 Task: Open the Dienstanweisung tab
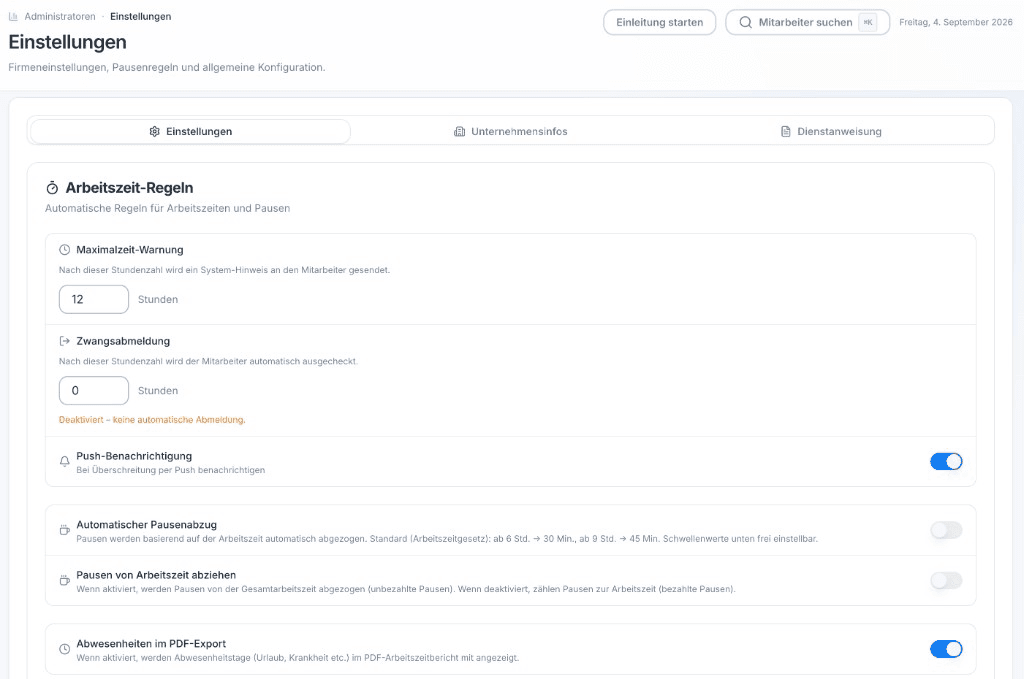tap(831, 131)
